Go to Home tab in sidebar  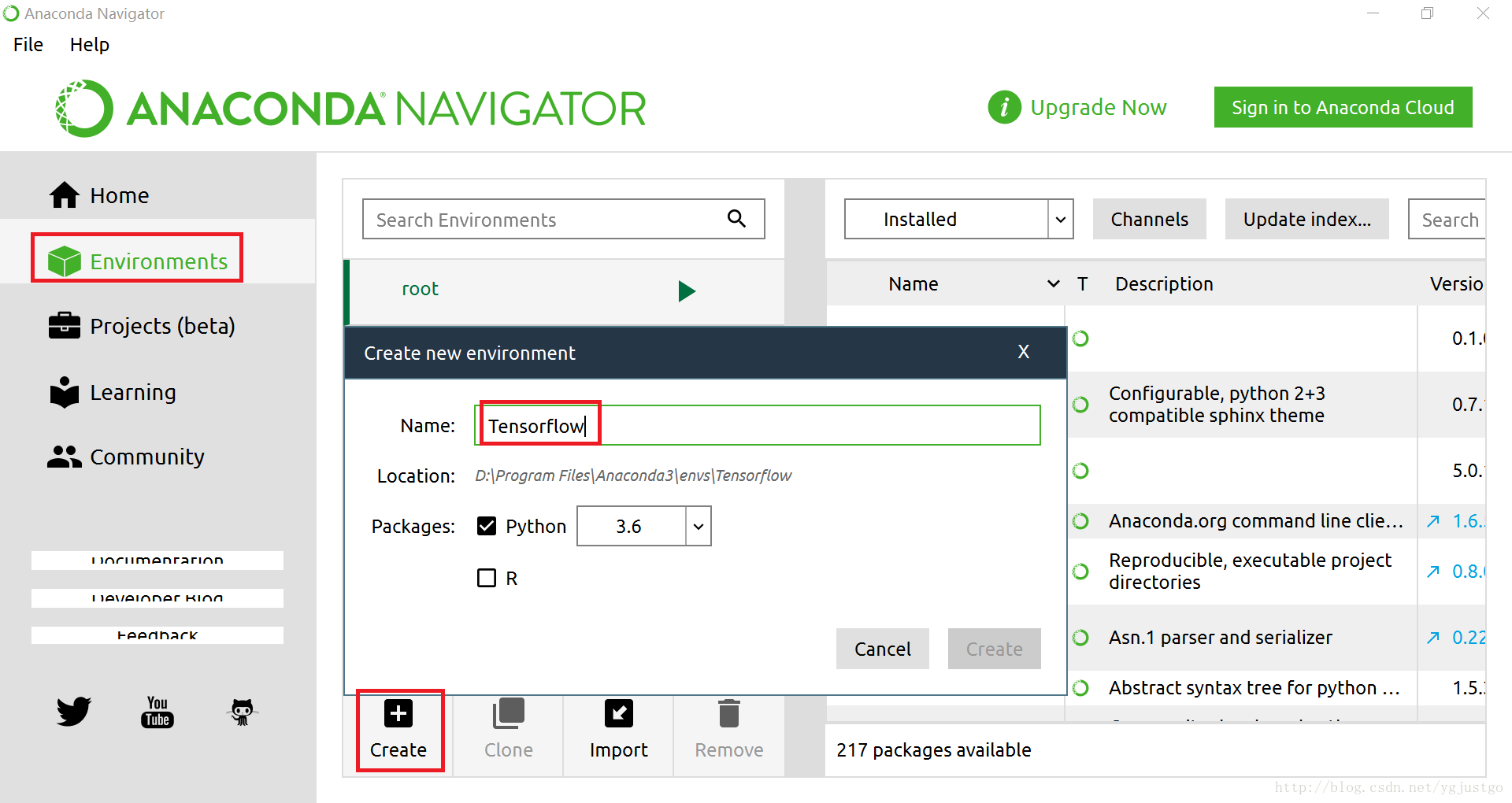coord(119,195)
